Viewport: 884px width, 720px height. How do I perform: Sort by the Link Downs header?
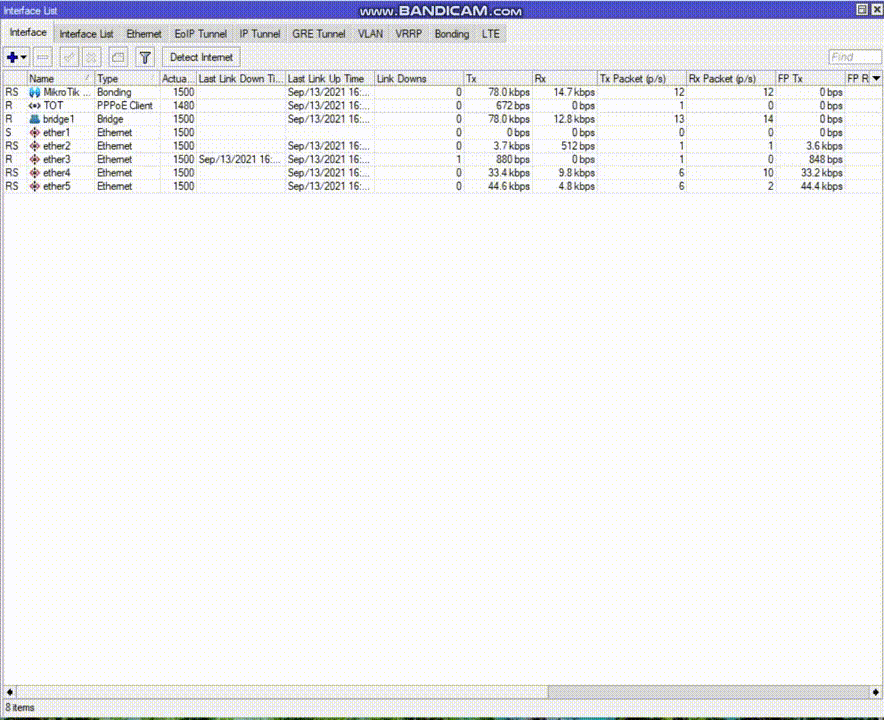point(419,78)
